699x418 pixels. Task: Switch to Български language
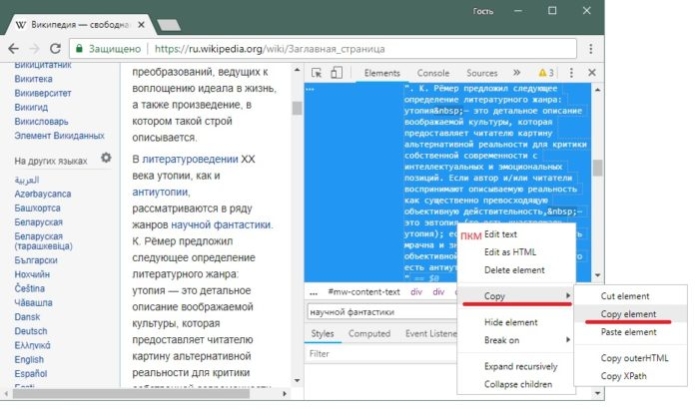click(x=36, y=260)
